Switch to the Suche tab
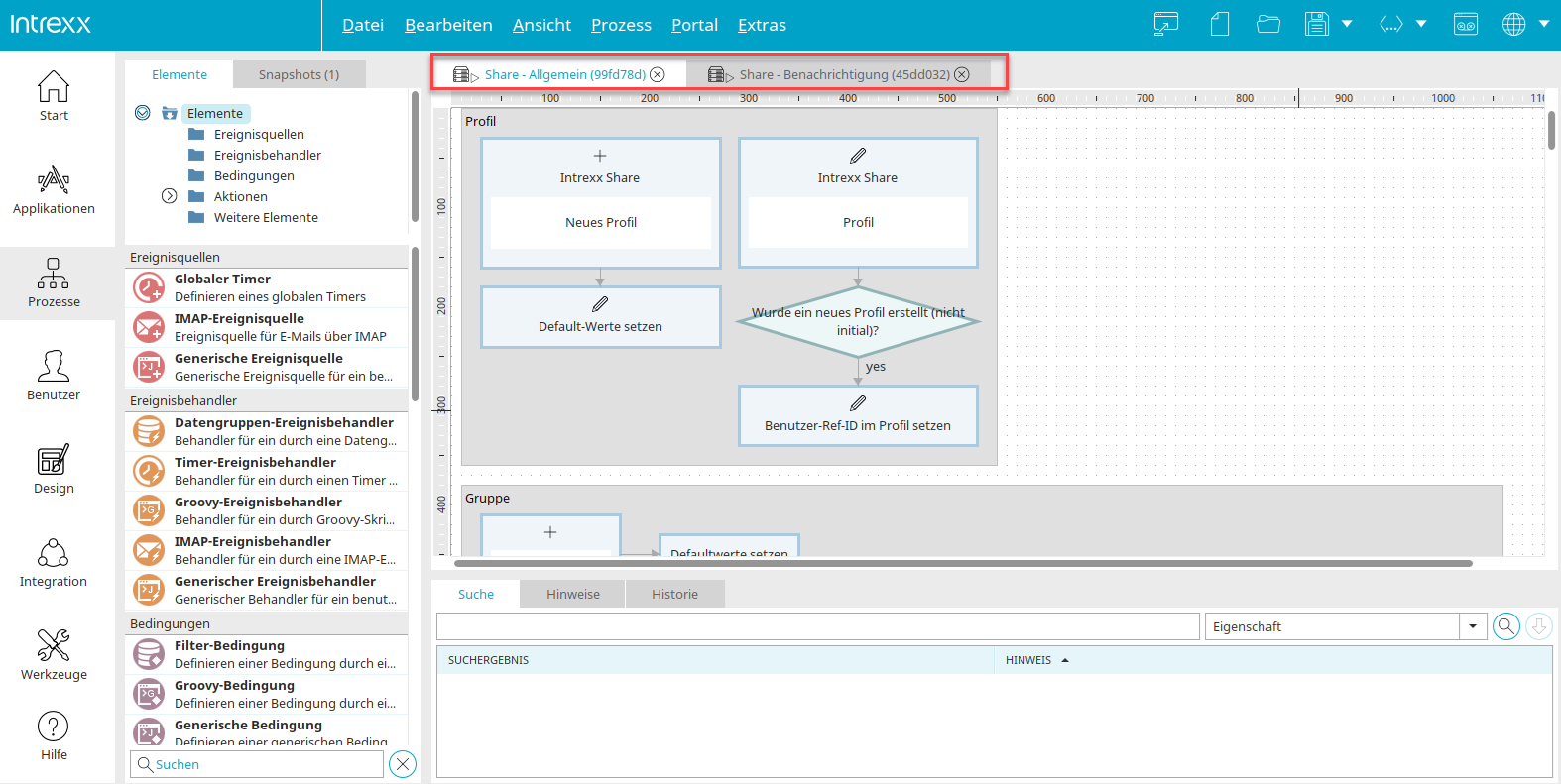Viewport: 1561px width, 784px height. pyautogui.click(x=476, y=594)
